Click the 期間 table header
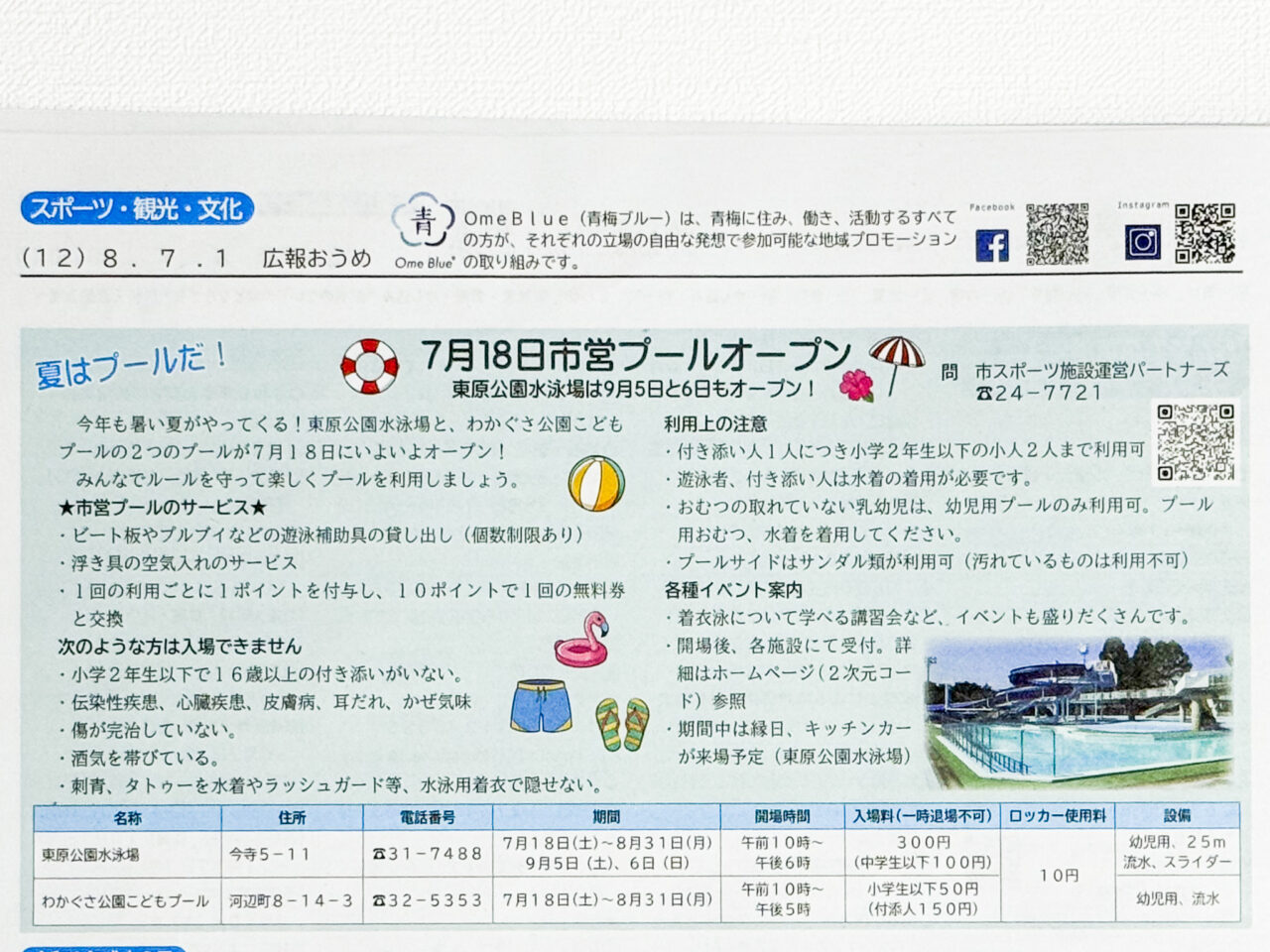Image resolution: width=1270 pixels, height=952 pixels. 606,817
